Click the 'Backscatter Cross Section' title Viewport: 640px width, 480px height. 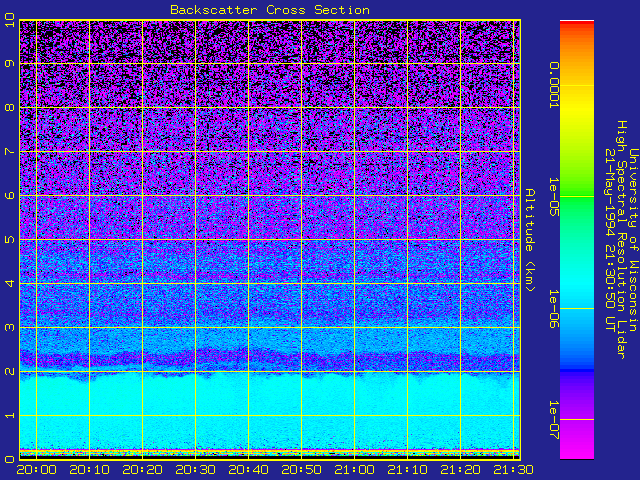click(x=270, y=10)
